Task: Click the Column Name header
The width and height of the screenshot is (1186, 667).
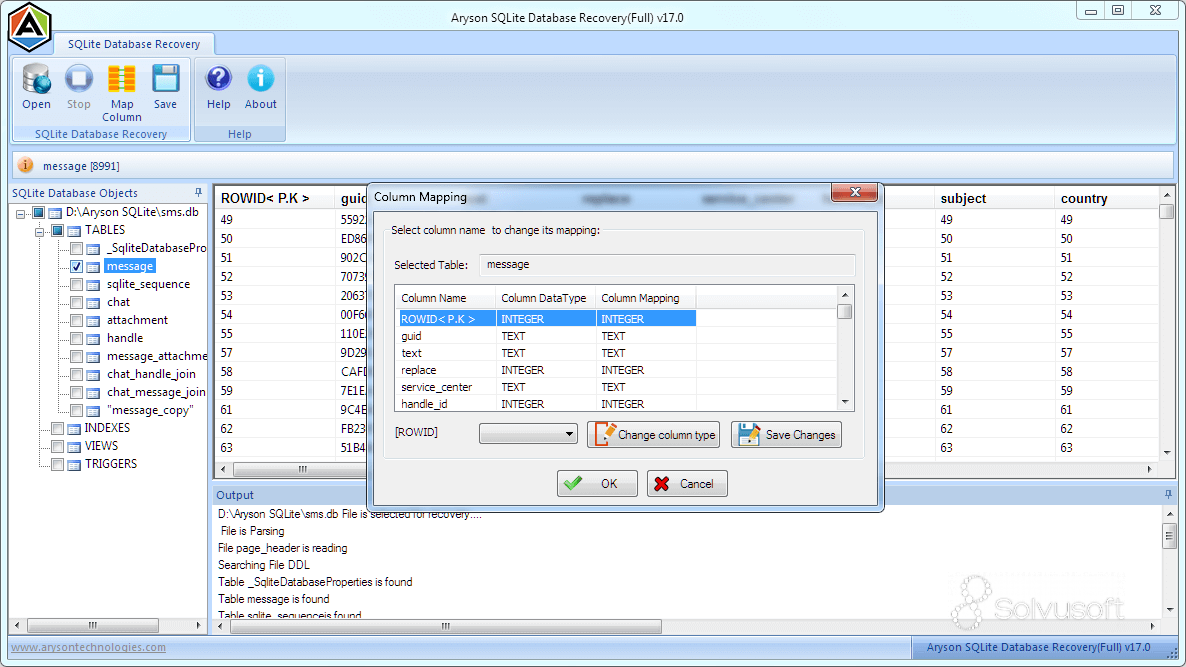Action: (x=446, y=298)
